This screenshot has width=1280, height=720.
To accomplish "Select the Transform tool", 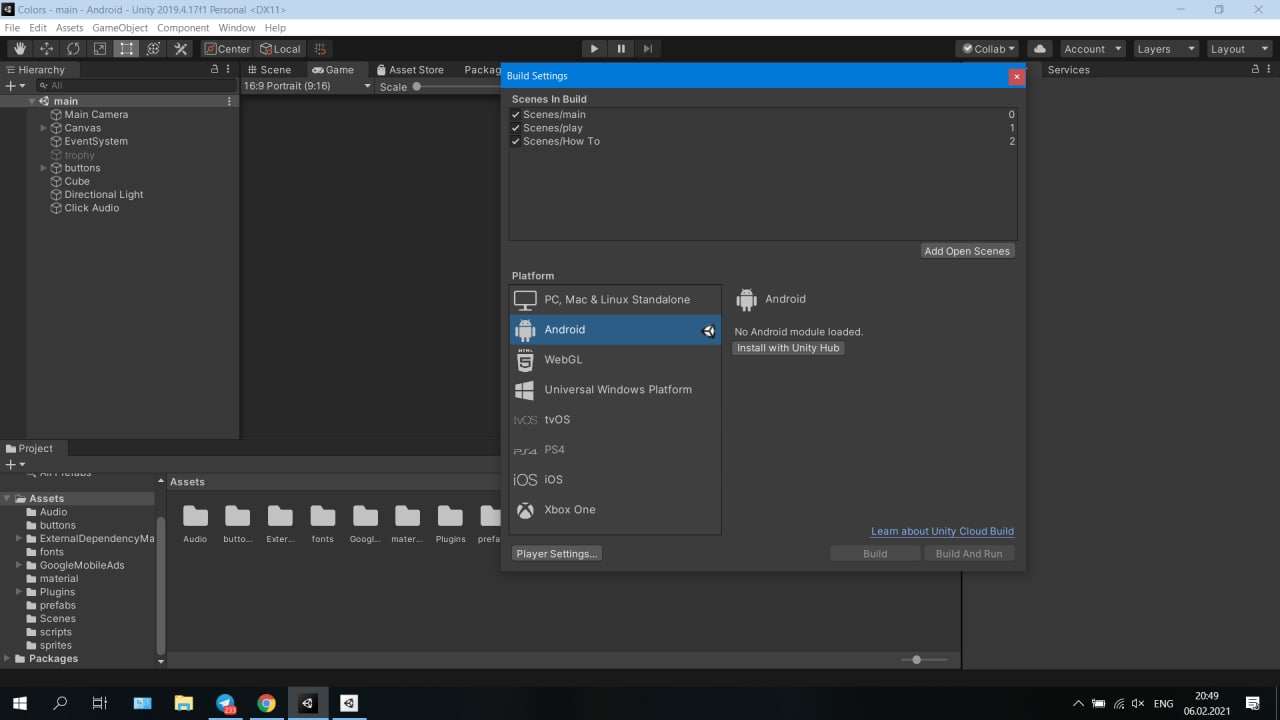I will [154, 49].
